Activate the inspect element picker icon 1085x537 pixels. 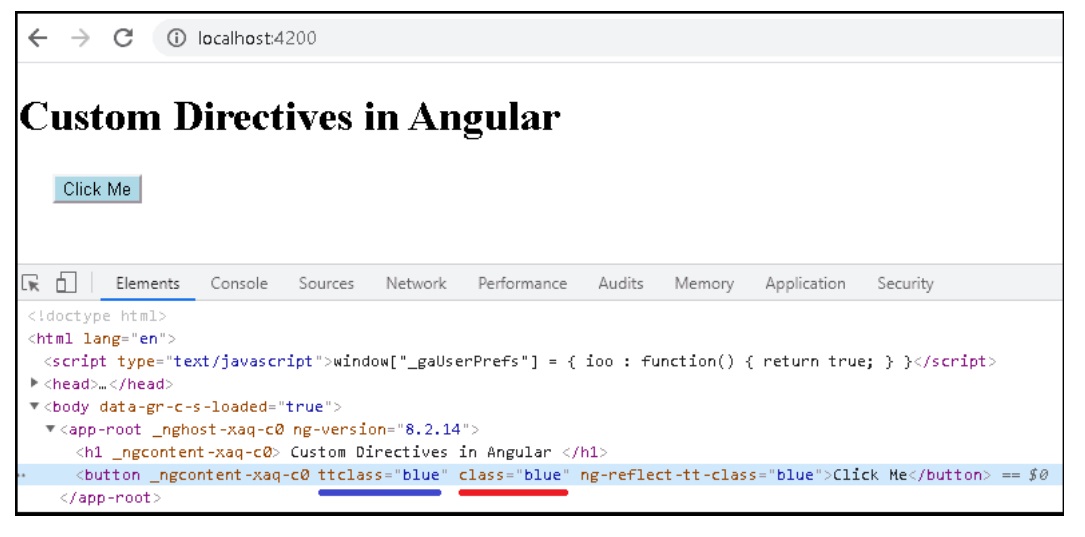(32, 284)
